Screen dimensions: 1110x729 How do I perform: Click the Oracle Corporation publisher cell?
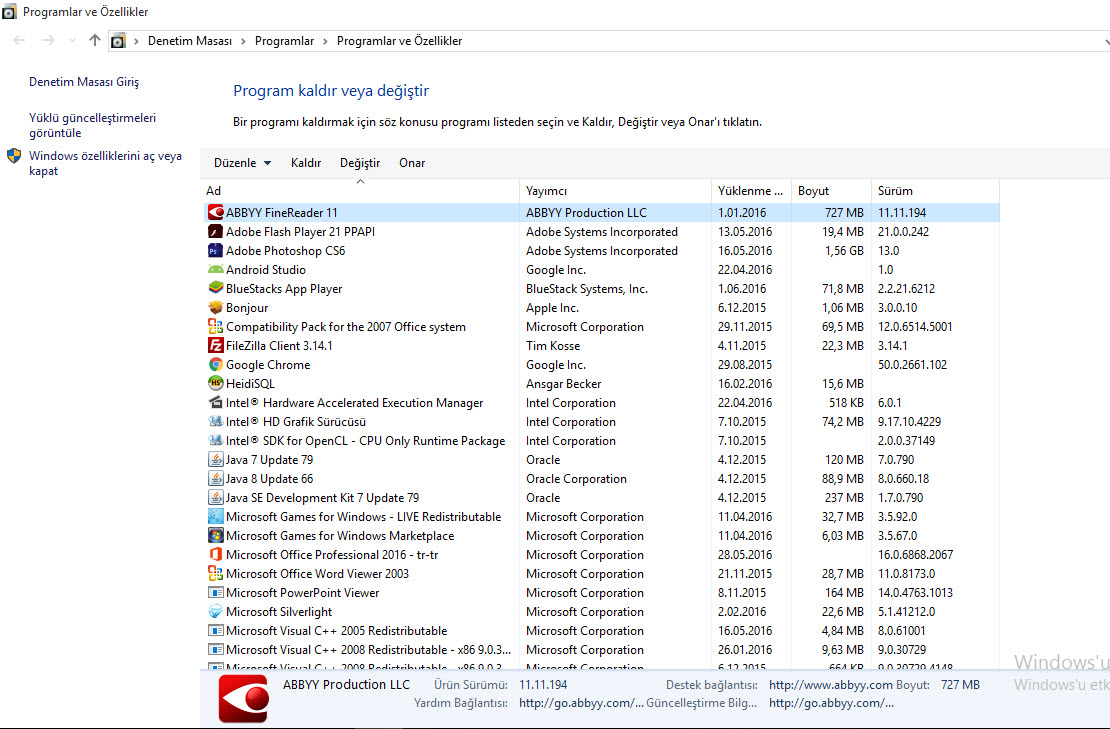[x=576, y=478]
